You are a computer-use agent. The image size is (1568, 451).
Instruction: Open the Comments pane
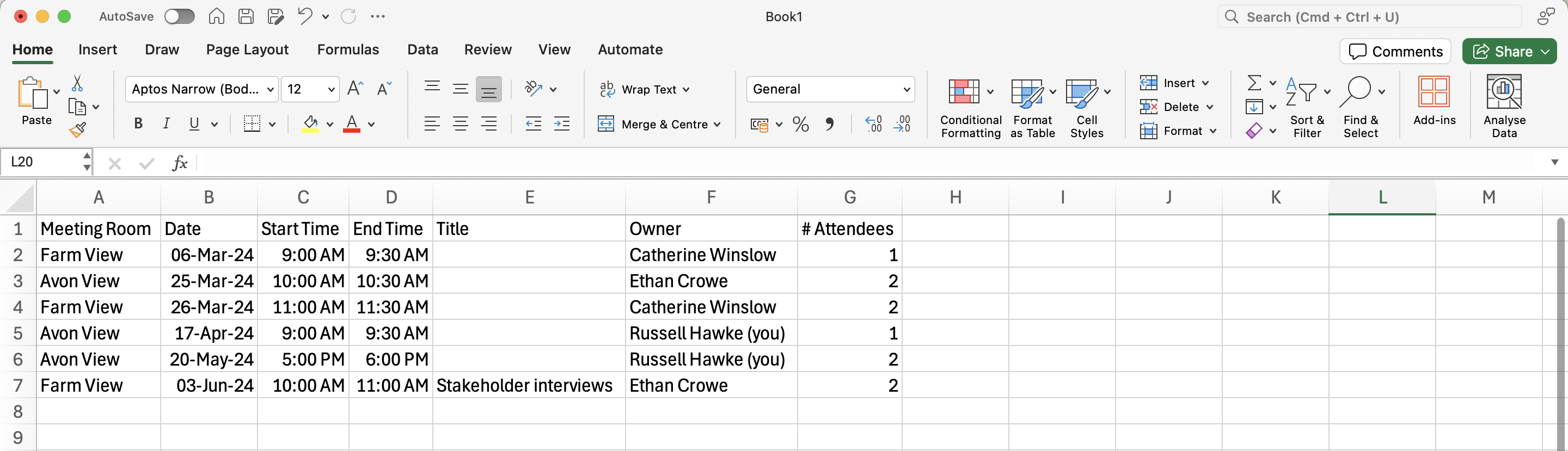tap(1395, 52)
